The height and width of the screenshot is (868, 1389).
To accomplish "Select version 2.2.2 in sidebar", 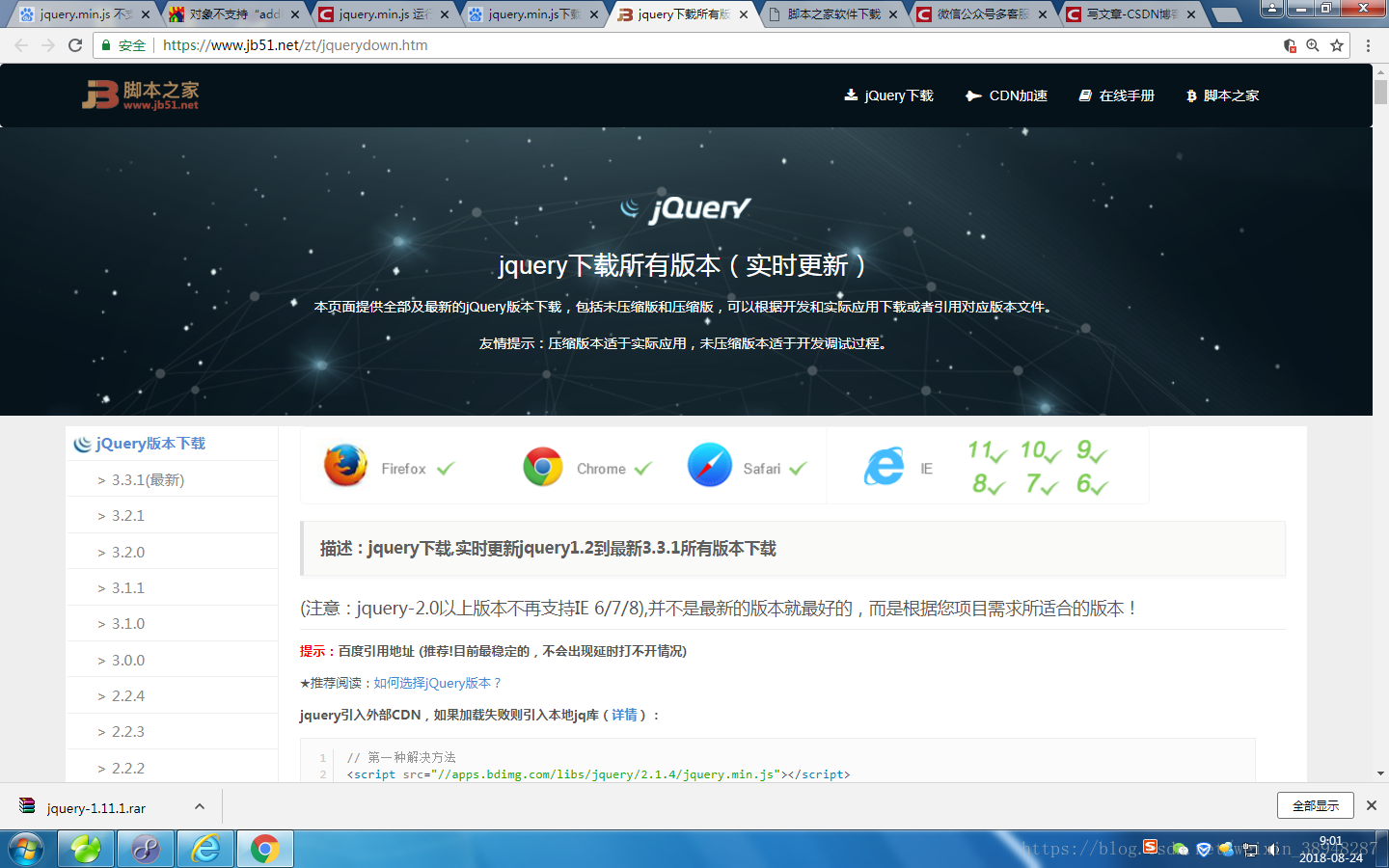I will [173, 768].
